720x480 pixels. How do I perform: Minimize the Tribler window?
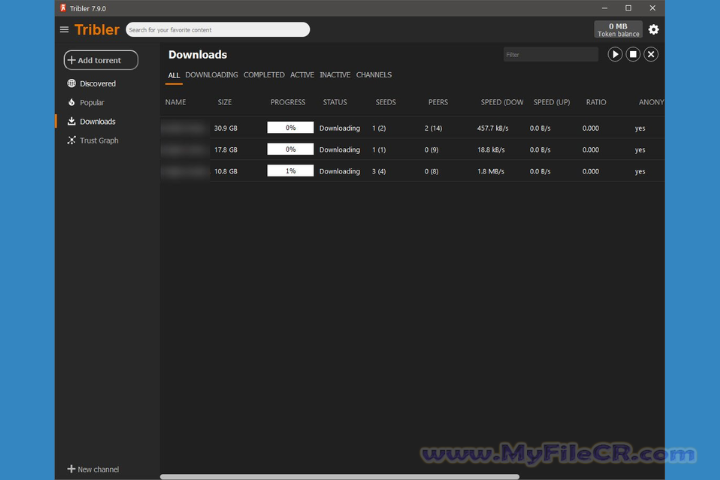(x=604, y=8)
